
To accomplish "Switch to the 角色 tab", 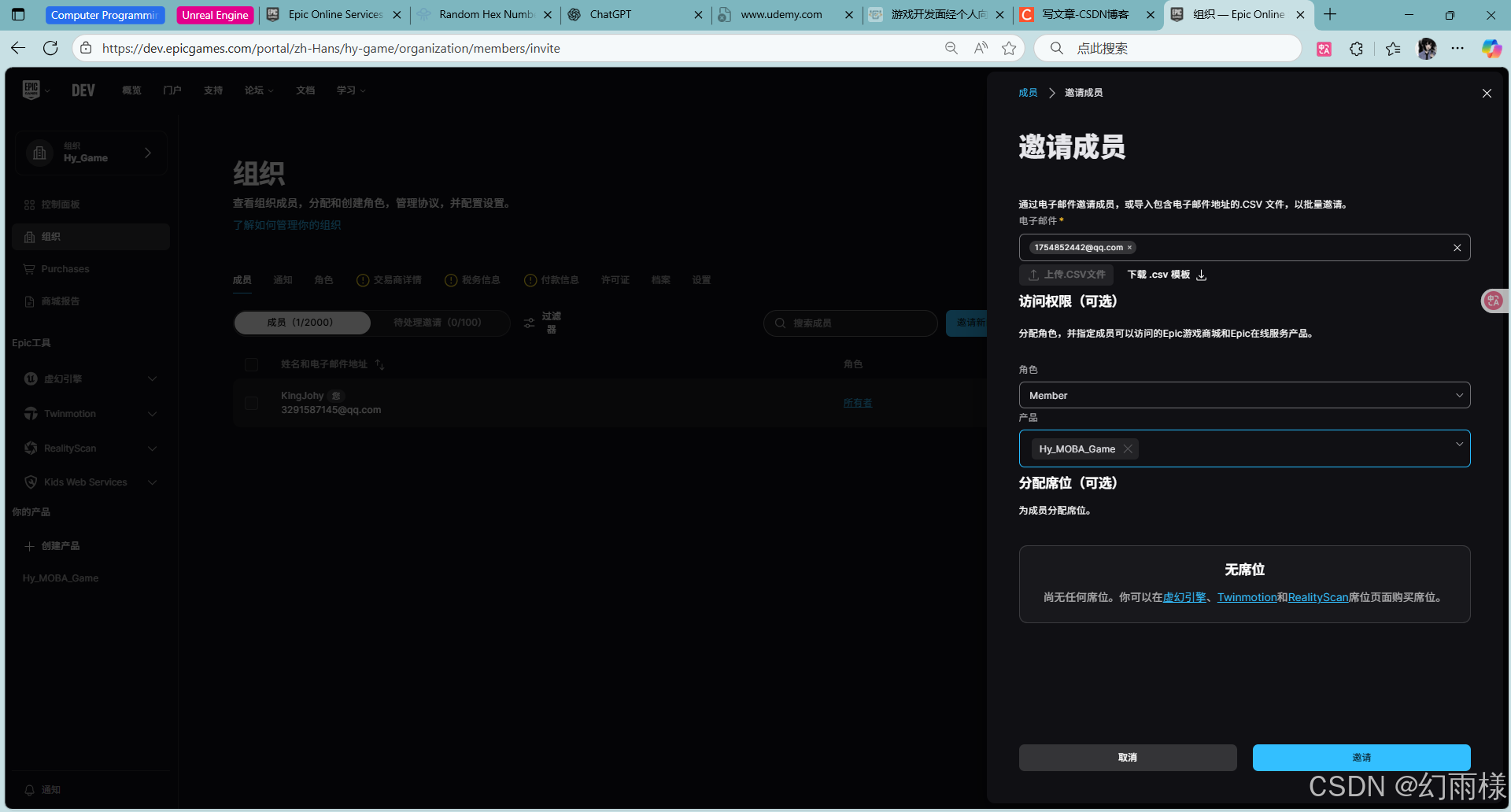I will point(323,280).
